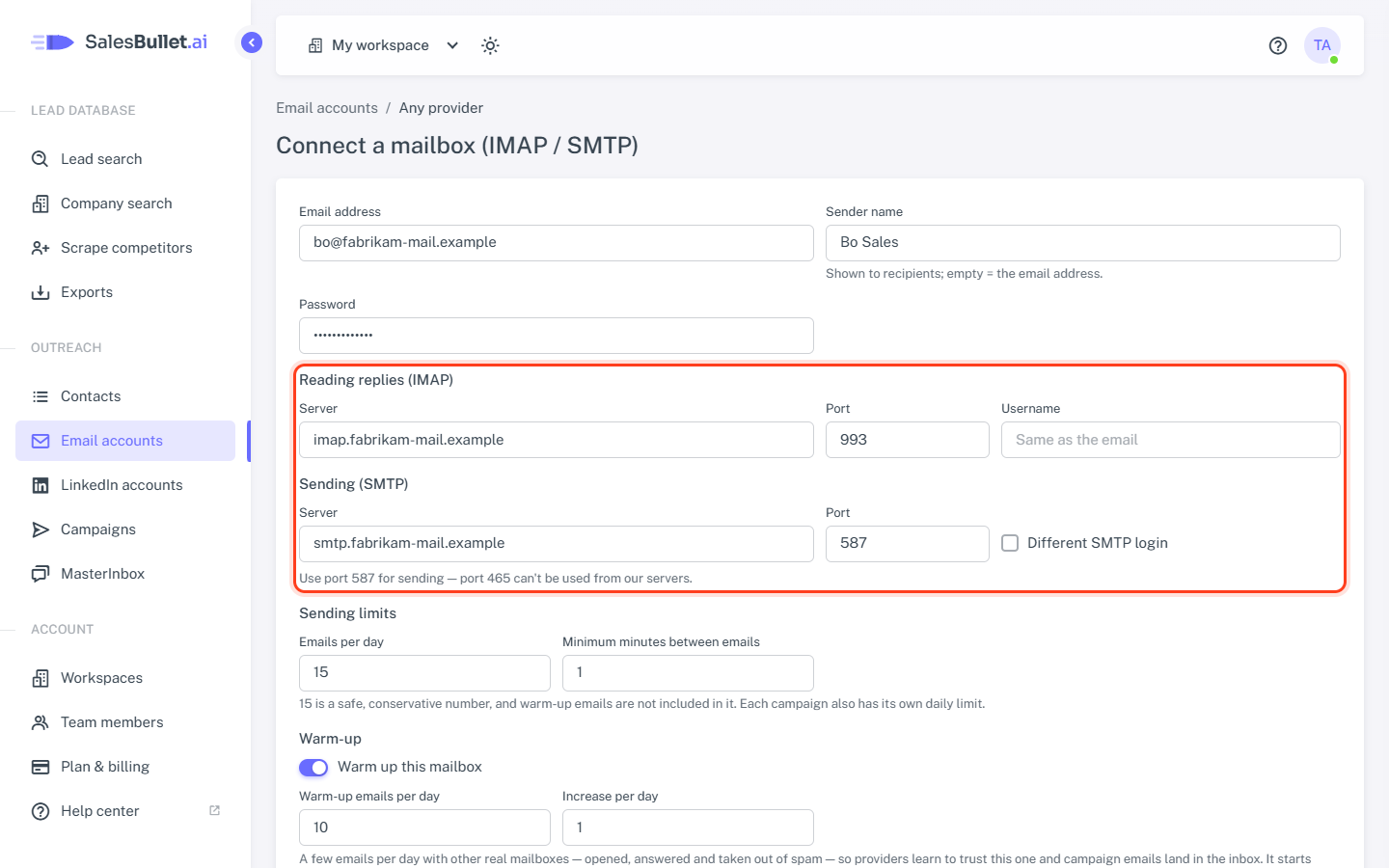The image size is (1389, 868).
Task: Open the MasterInbox page
Action: coord(125,574)
